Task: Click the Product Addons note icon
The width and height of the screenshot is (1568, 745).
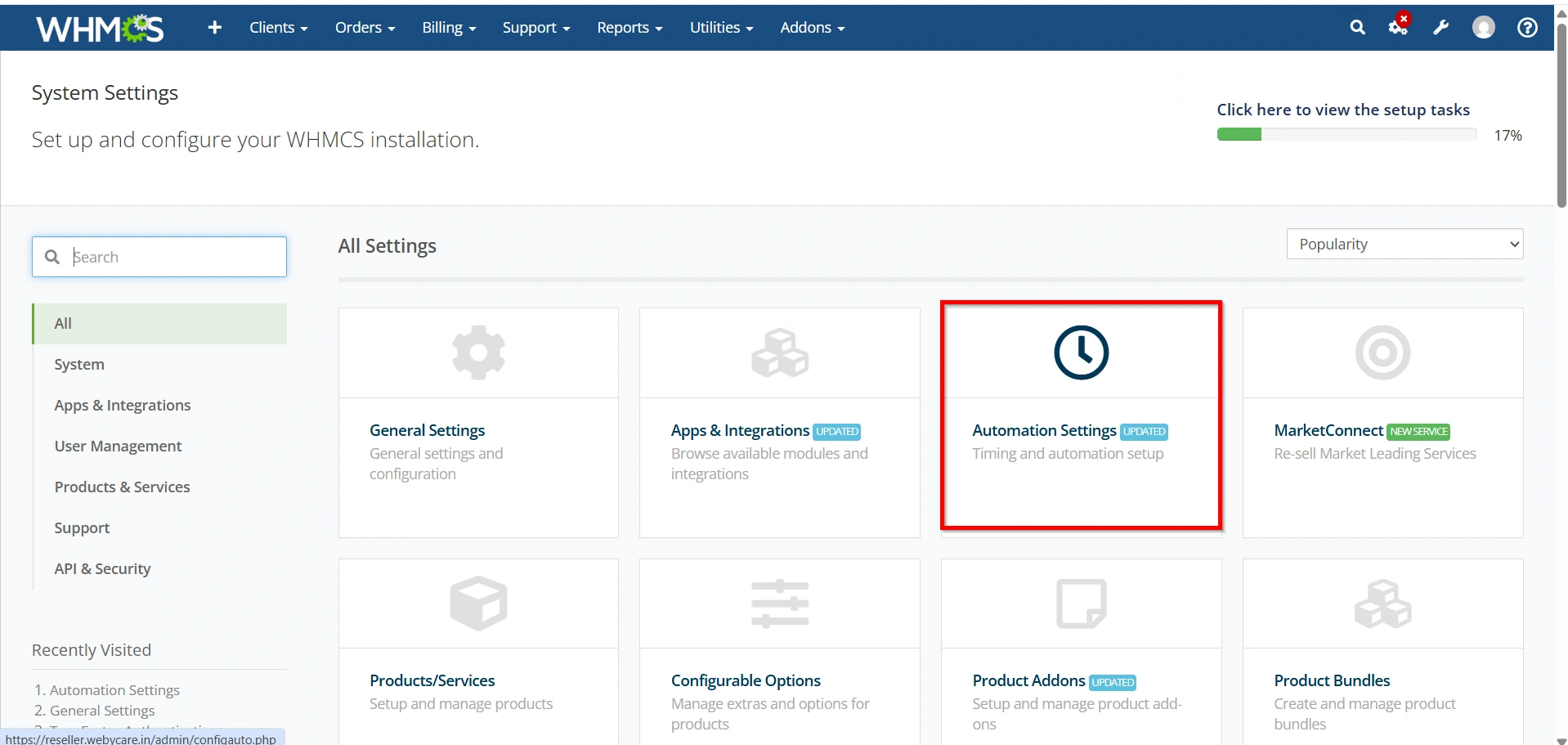Action: pyautogui.click(x=1081, y=604)
